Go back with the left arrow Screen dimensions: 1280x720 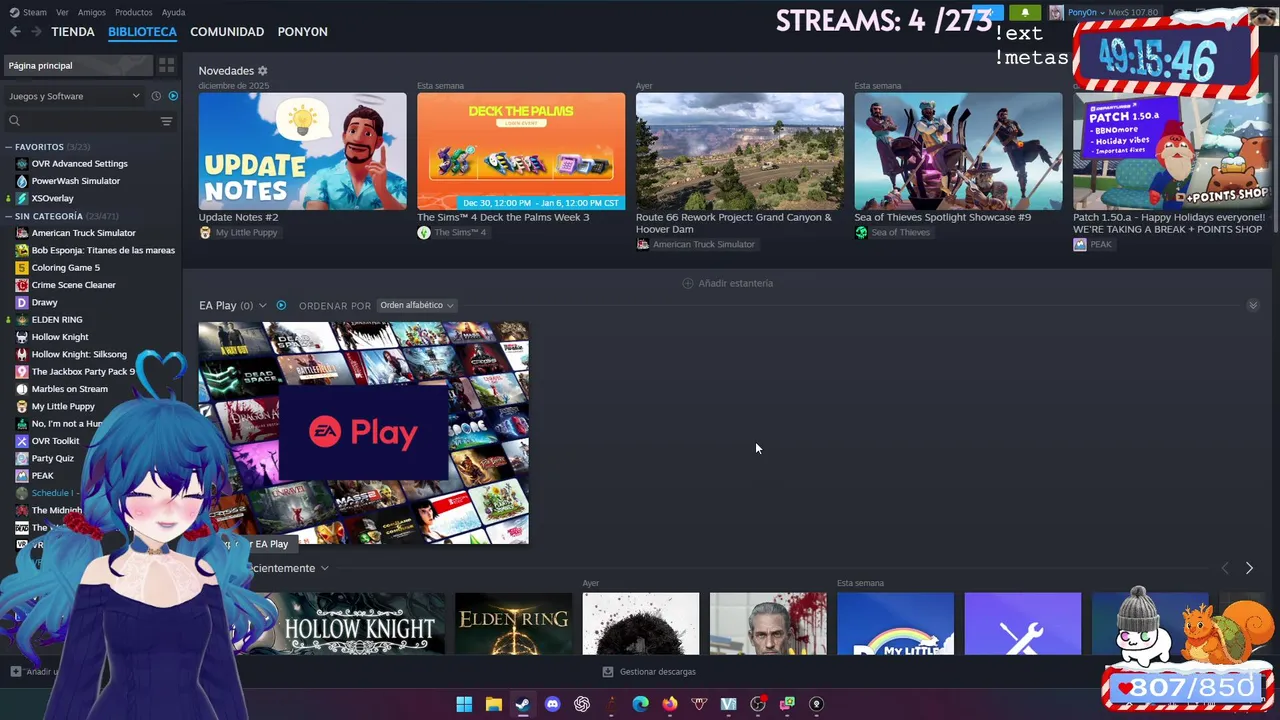pos(15,32)
